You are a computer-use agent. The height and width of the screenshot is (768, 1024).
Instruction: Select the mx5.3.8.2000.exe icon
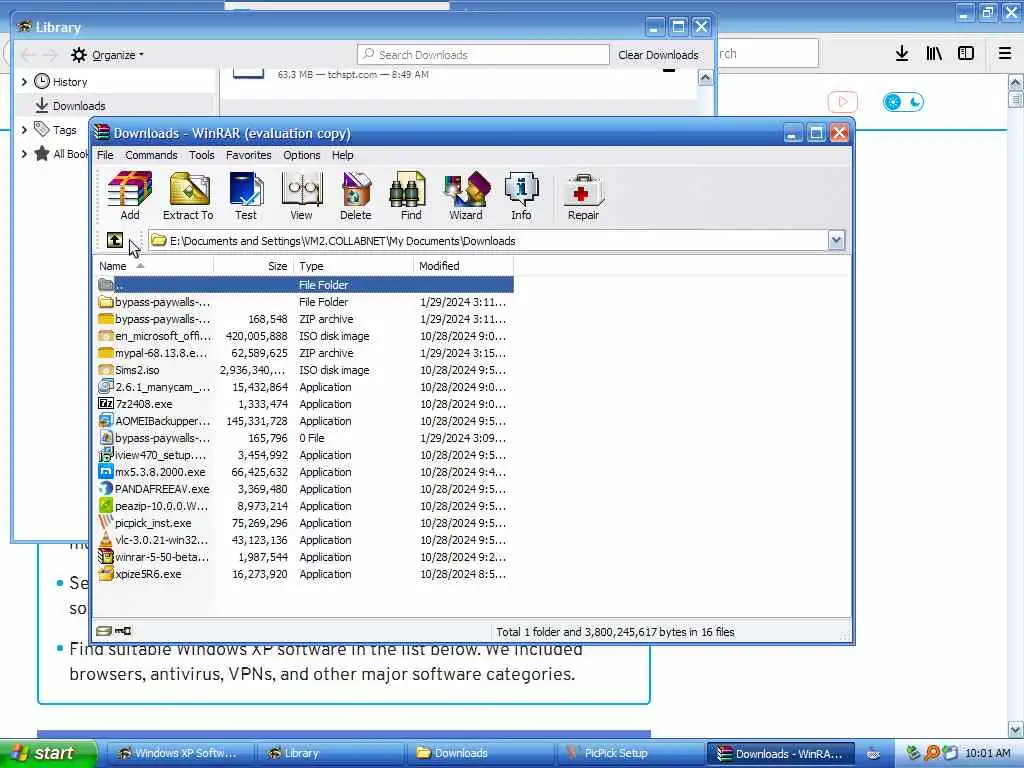pos(106,472)
